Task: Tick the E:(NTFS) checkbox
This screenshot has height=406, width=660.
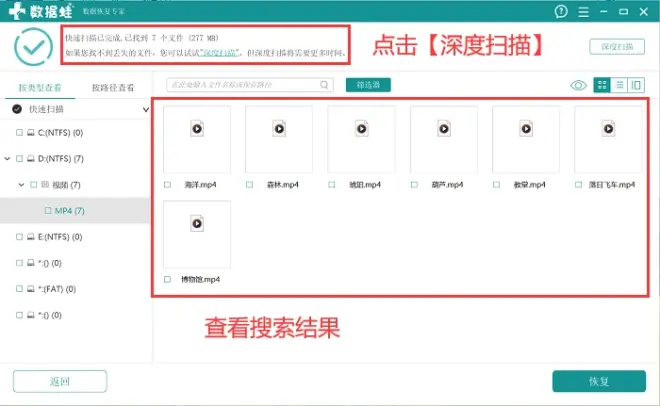Action: tap(19, 237)
